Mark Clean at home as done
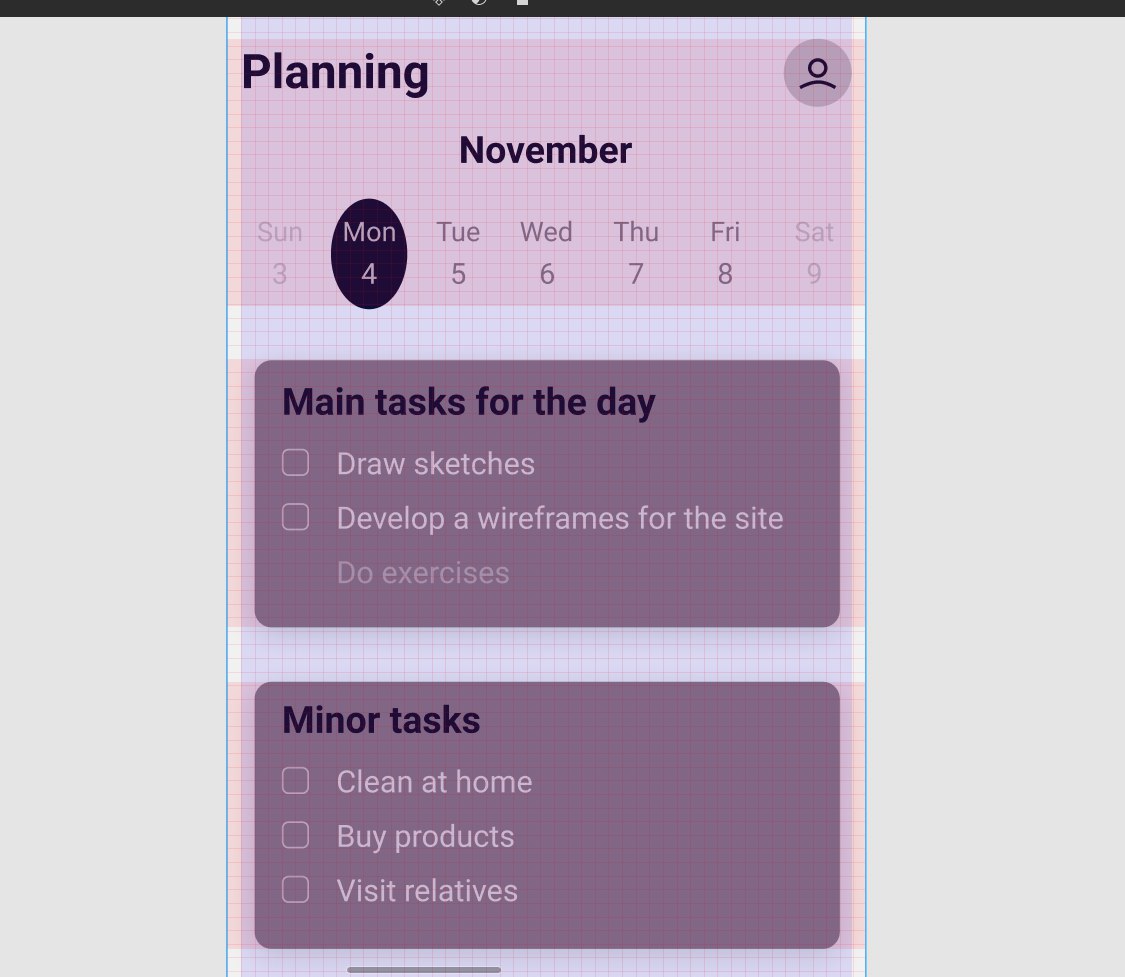Screen dimensions: 1125x977 [x=296, y=780]
